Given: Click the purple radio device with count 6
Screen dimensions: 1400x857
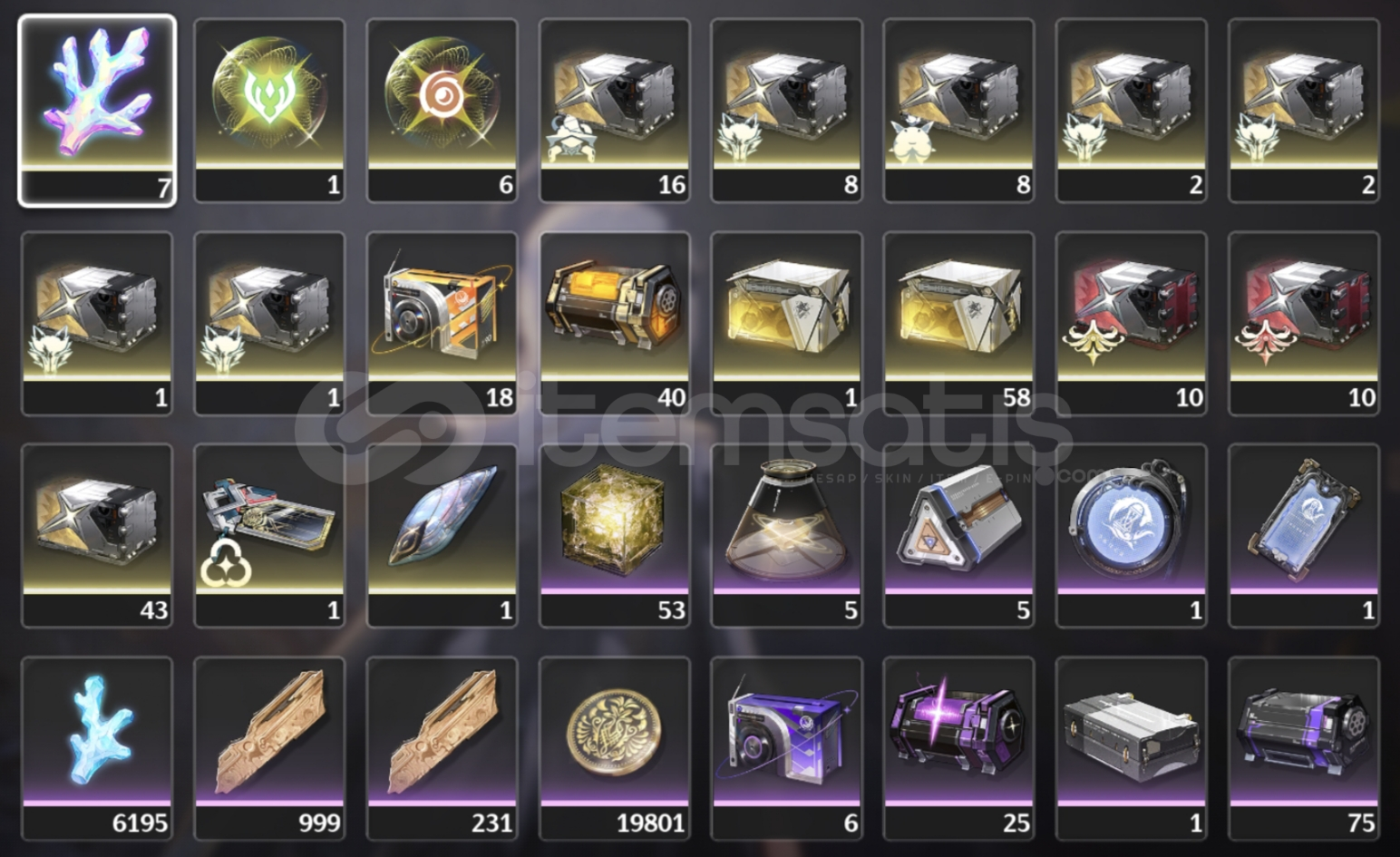Looking at the screenshot, I should pos(787,749).
